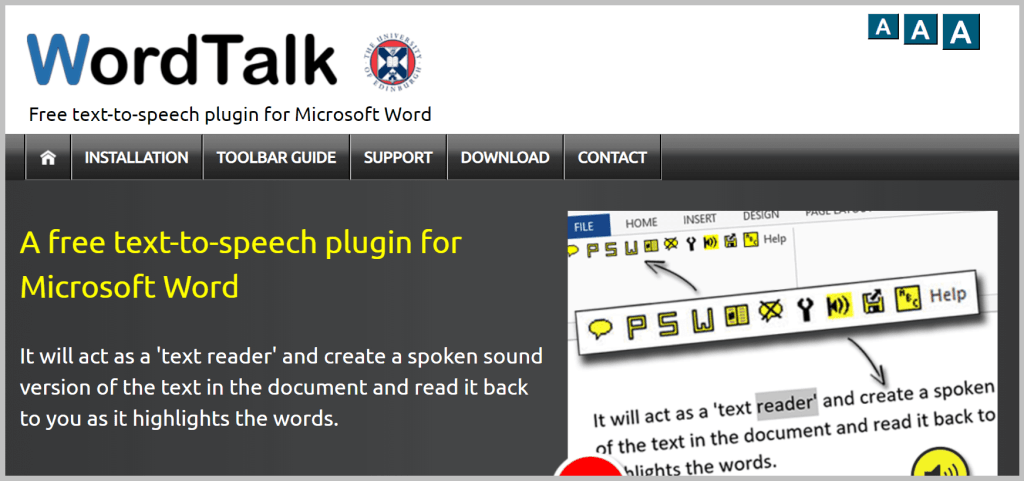
Task: Click the HOME tab in the Word illustration
Action: coord(641,223)
